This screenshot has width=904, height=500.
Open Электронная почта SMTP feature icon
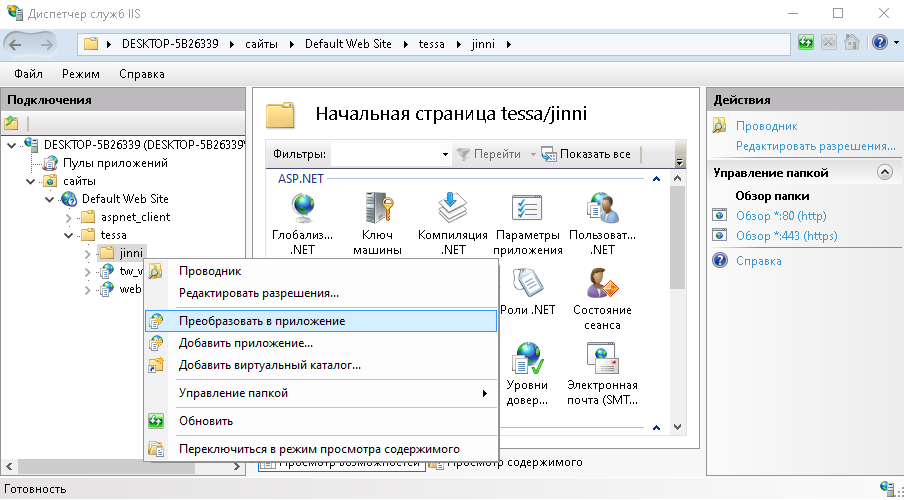click(602, 362)
